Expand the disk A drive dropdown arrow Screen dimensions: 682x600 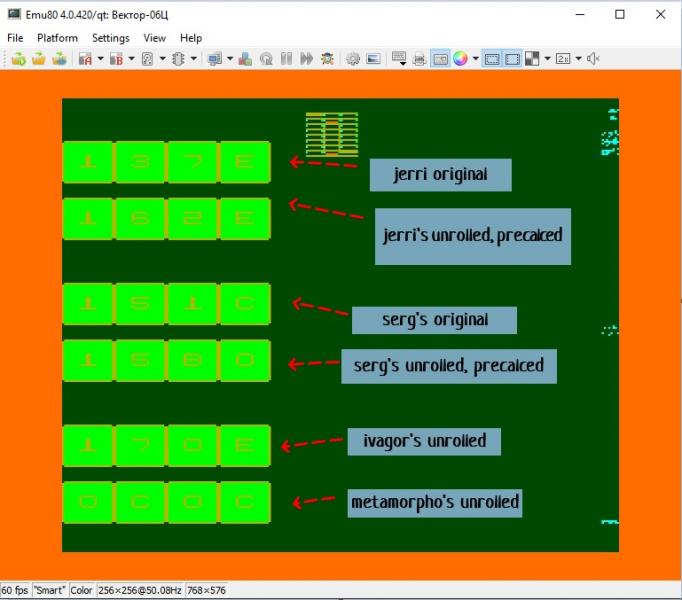(x=100, y=59)
